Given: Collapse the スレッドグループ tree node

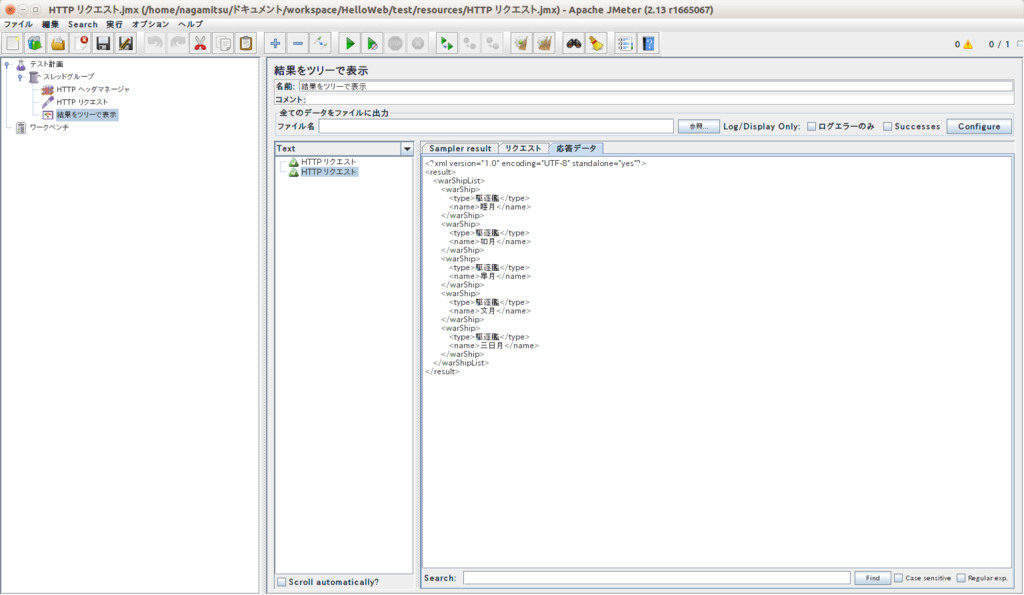Looking at the screenshot, I should [x=20, y=77].
